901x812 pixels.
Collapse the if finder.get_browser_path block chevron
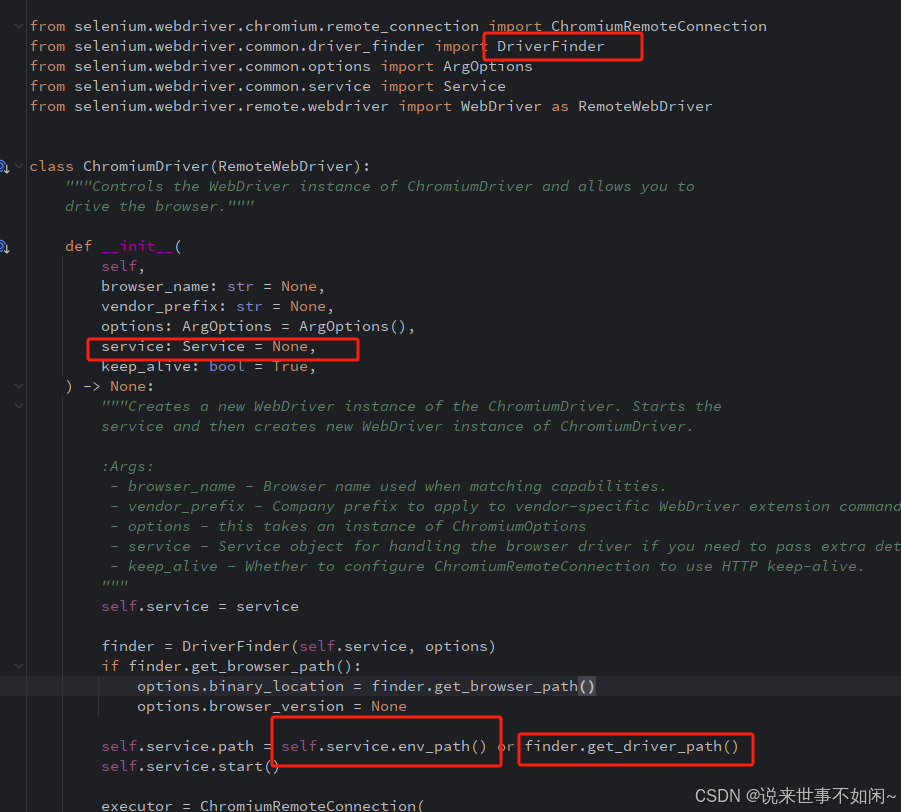tap(20, 666)
